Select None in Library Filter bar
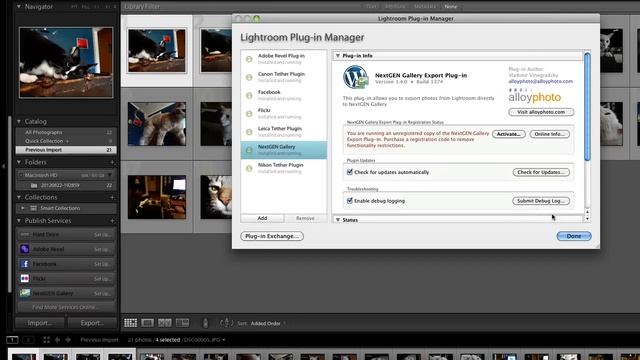Viewport: 640px width, 360px height. click(x=451, y=7)
